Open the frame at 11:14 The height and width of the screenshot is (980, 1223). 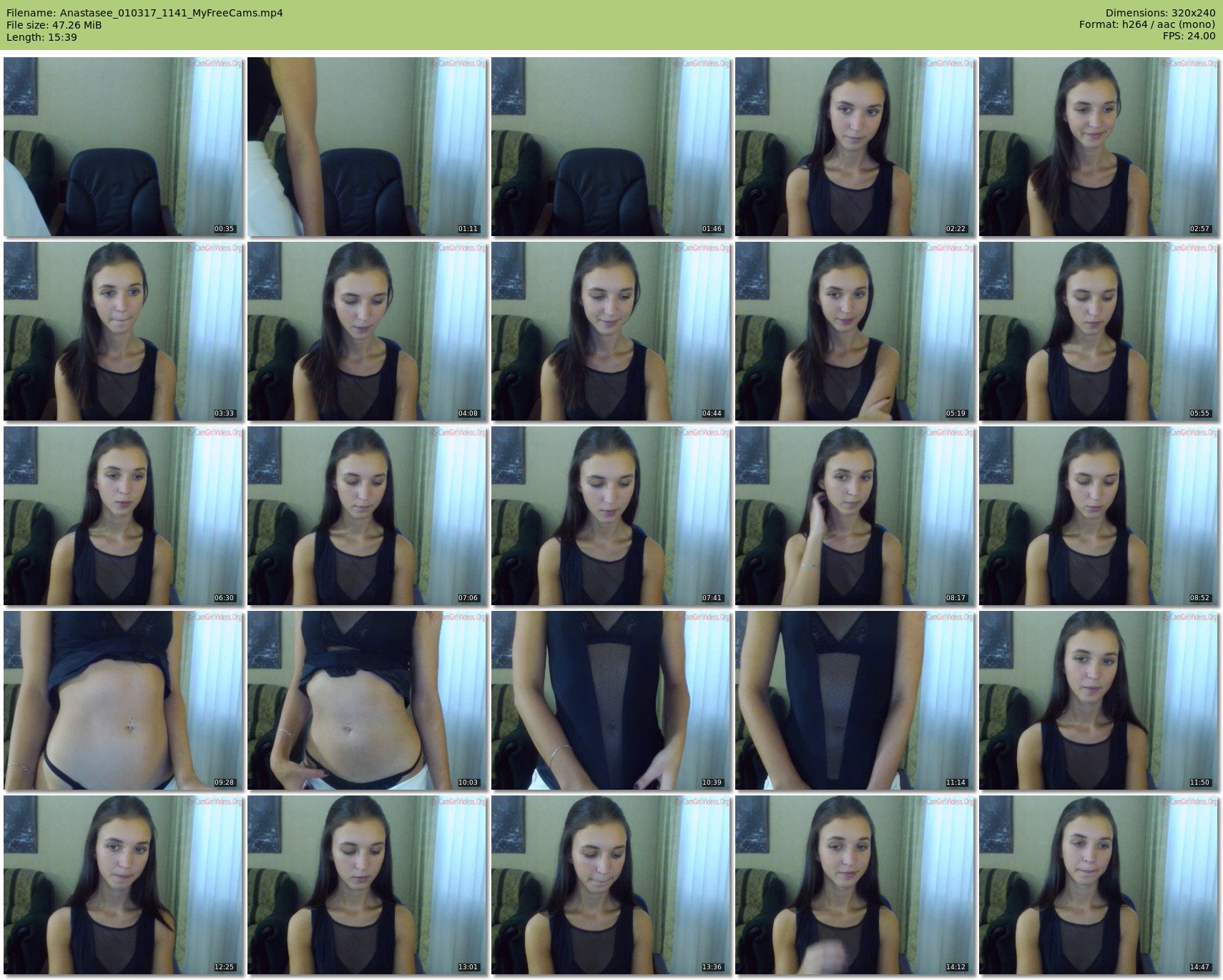(855, 700)
